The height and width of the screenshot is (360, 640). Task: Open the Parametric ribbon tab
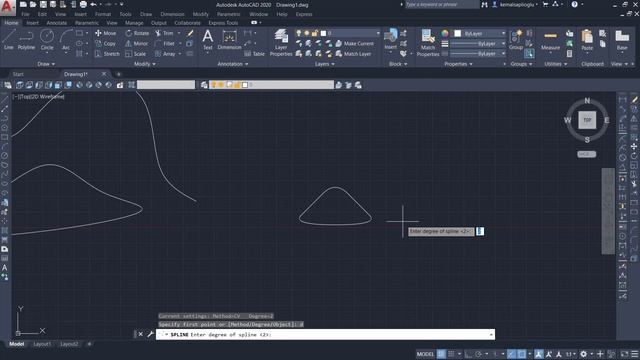tap(87, 23)
